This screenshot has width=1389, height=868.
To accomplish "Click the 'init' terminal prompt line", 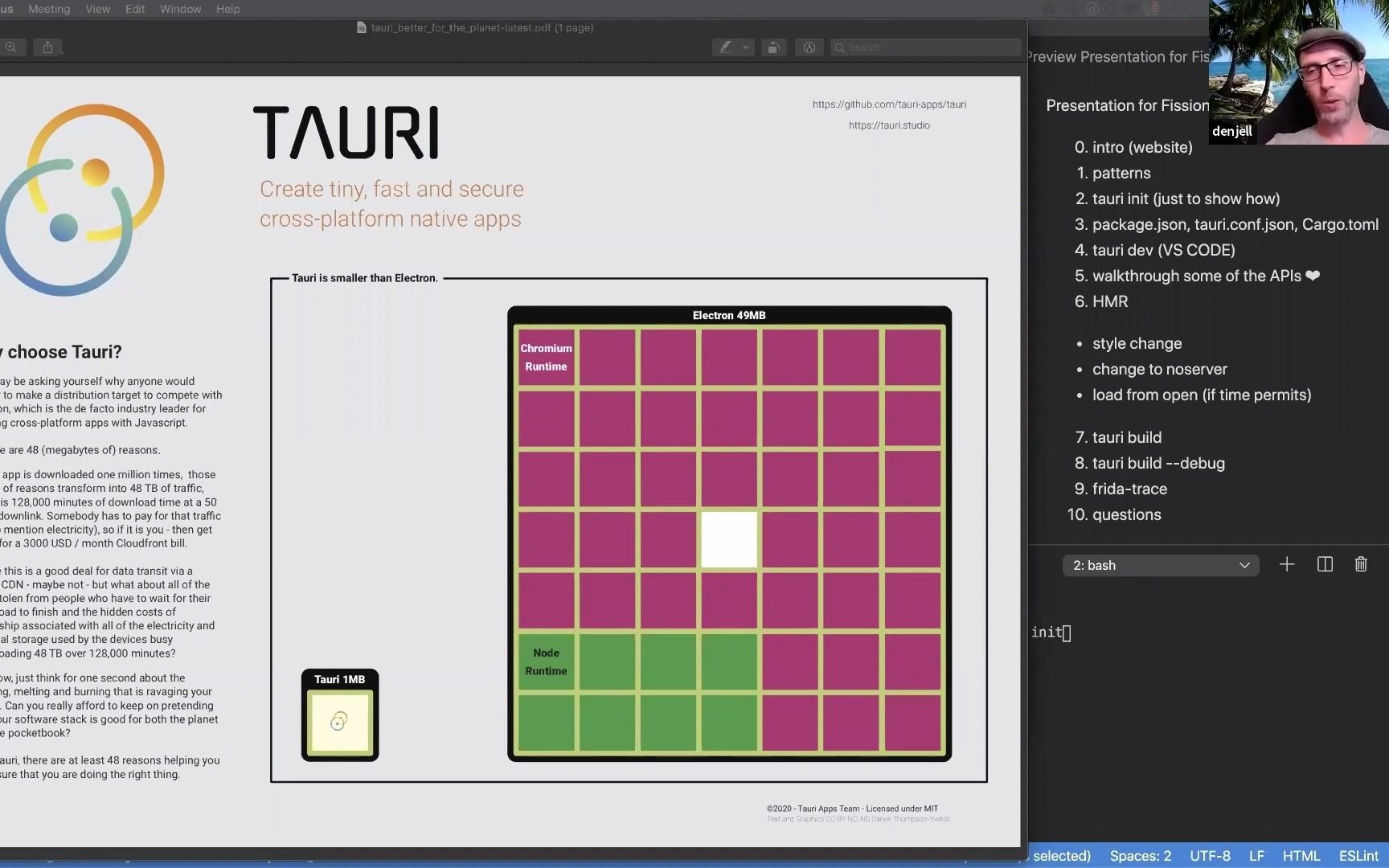I will 1051,633.
